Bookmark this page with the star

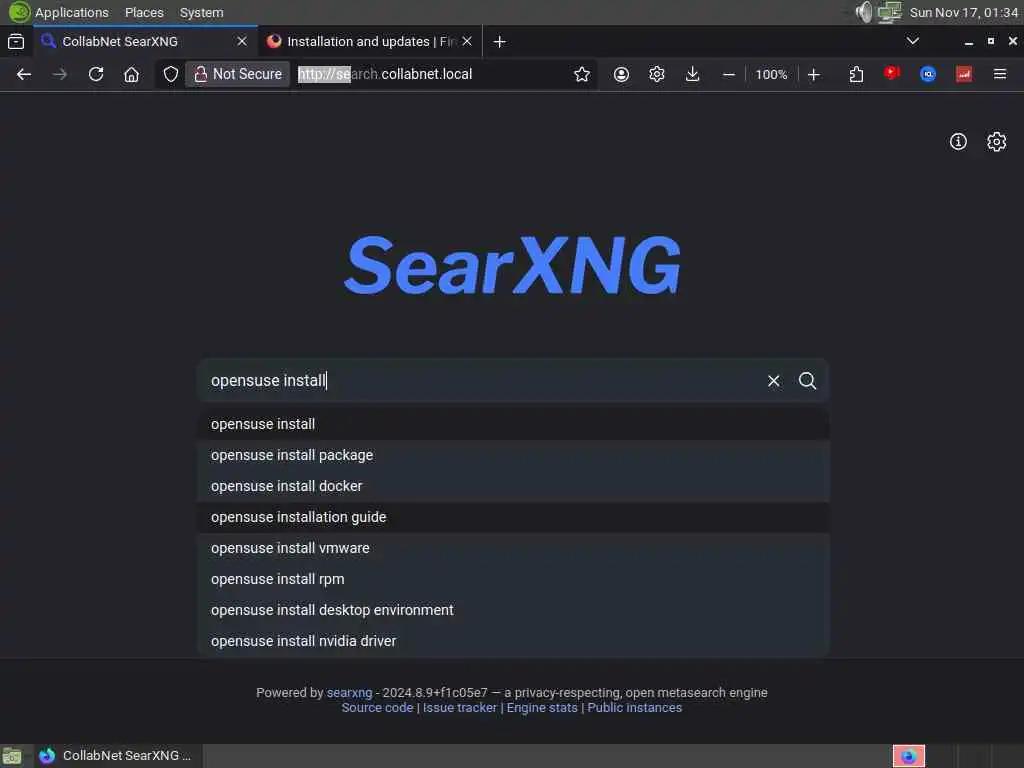click(582, 74)
